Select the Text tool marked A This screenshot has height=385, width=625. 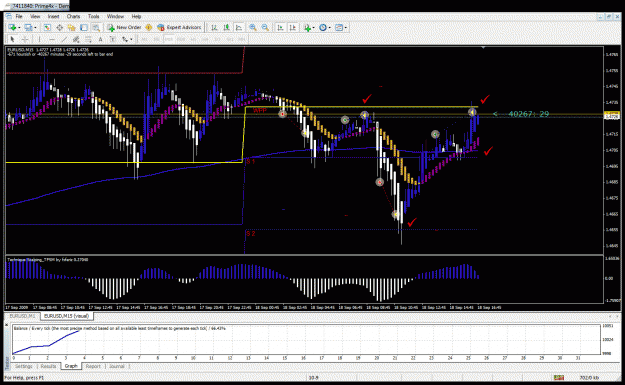pos(100,39)
